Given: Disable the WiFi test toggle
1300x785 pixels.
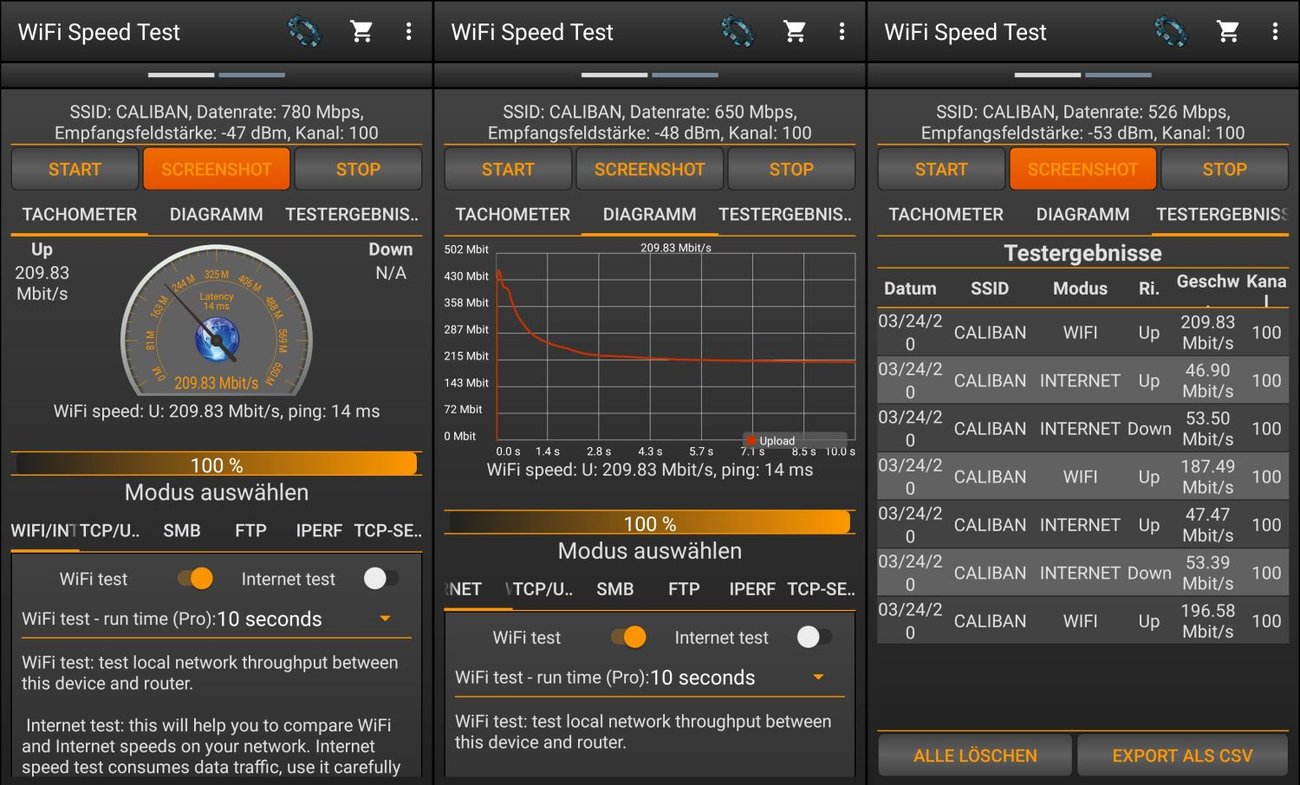Looking at the screenshot, I should pos(196,578).
